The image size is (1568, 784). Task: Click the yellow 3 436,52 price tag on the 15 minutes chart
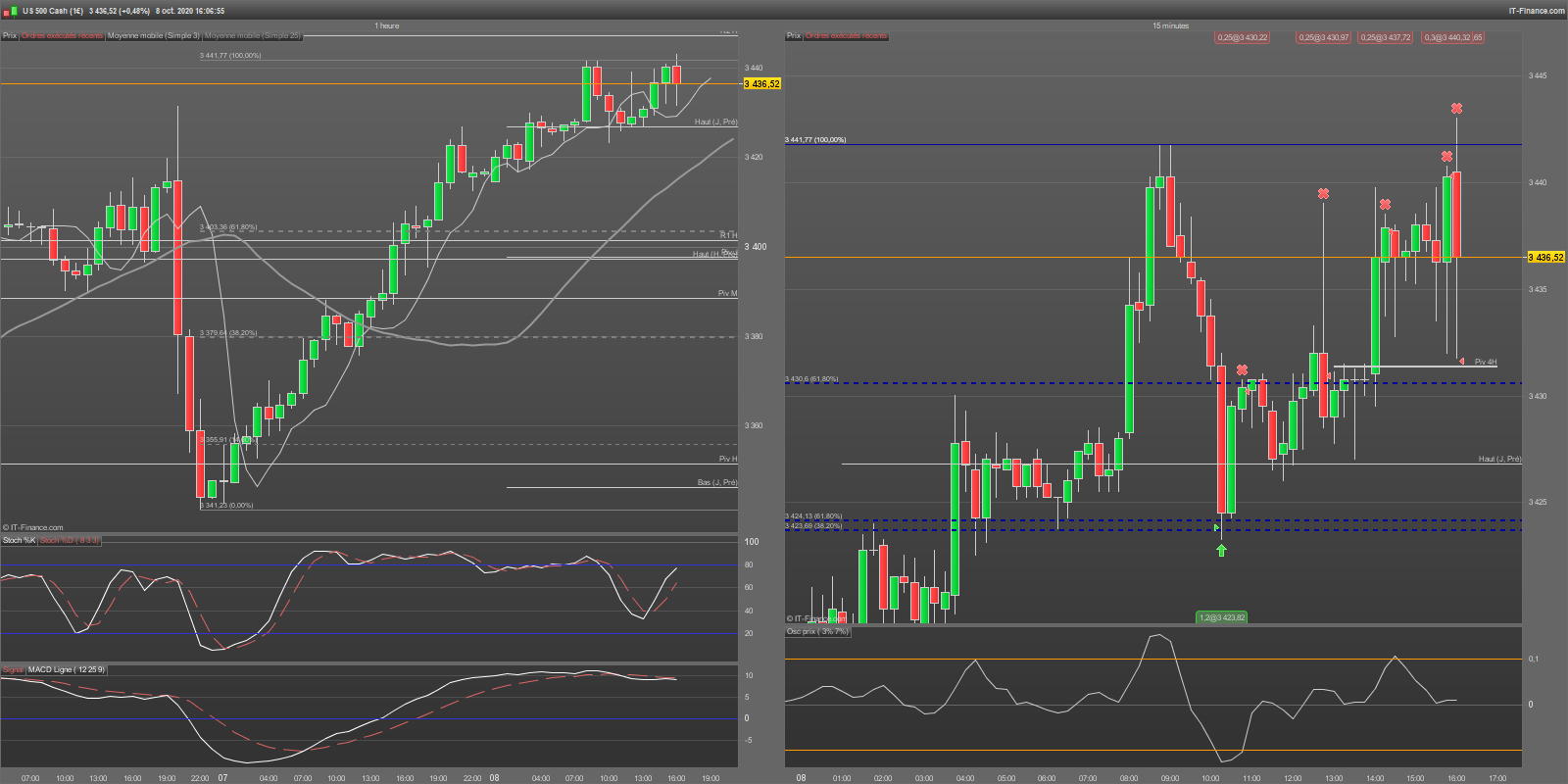(x=1546, y=257)
